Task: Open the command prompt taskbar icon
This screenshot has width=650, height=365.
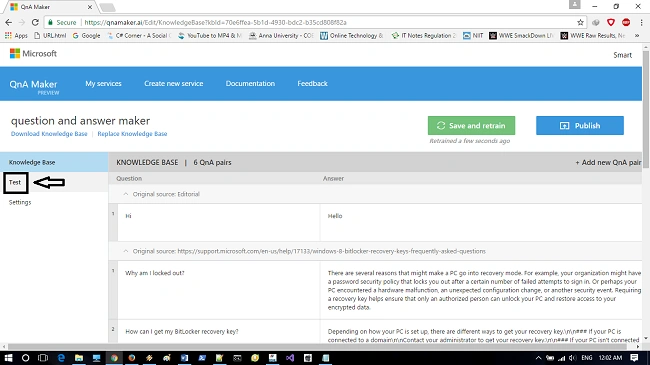Action: point(237,358)
